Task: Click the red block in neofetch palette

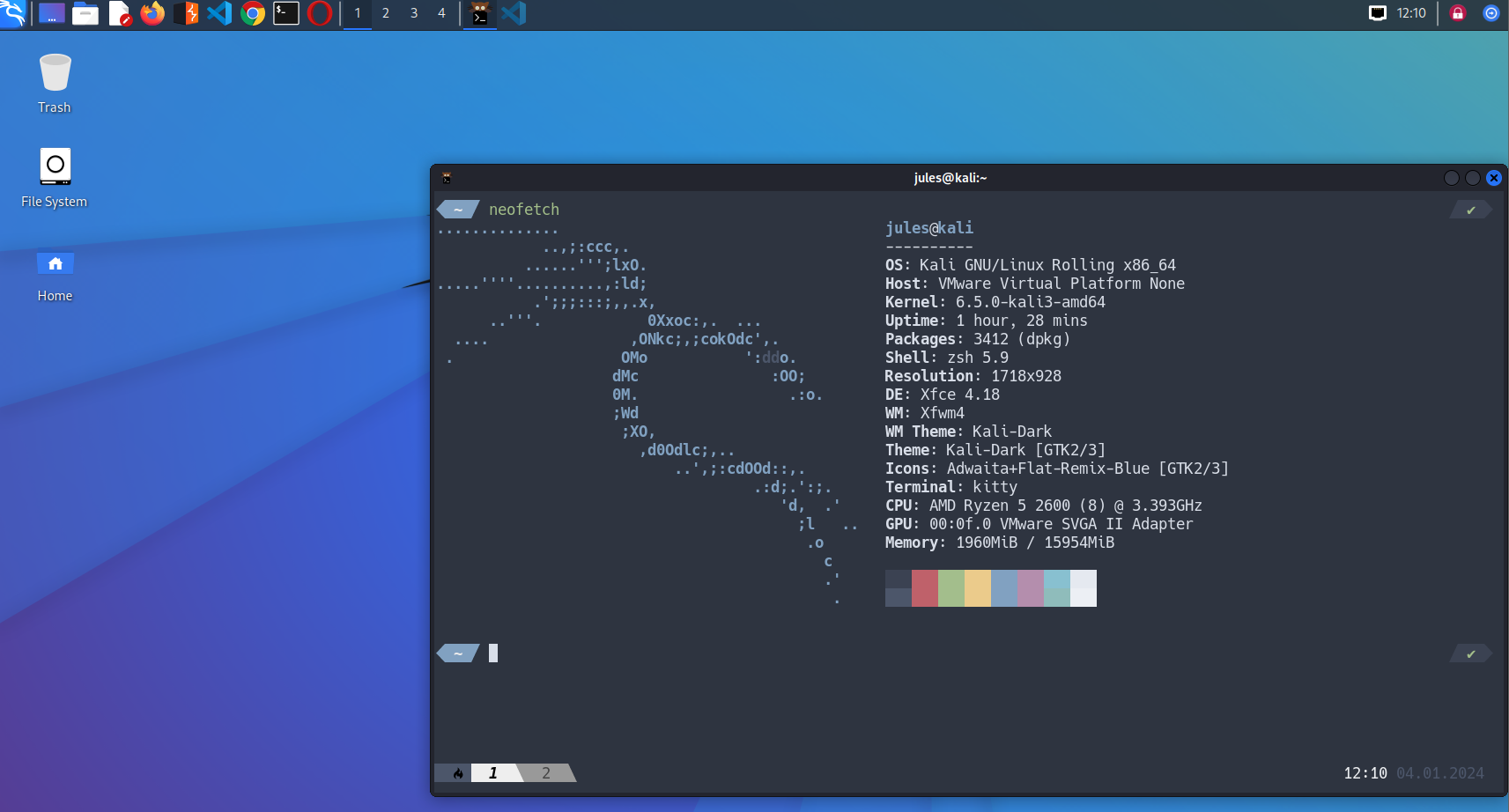Action: click(925, 588)
